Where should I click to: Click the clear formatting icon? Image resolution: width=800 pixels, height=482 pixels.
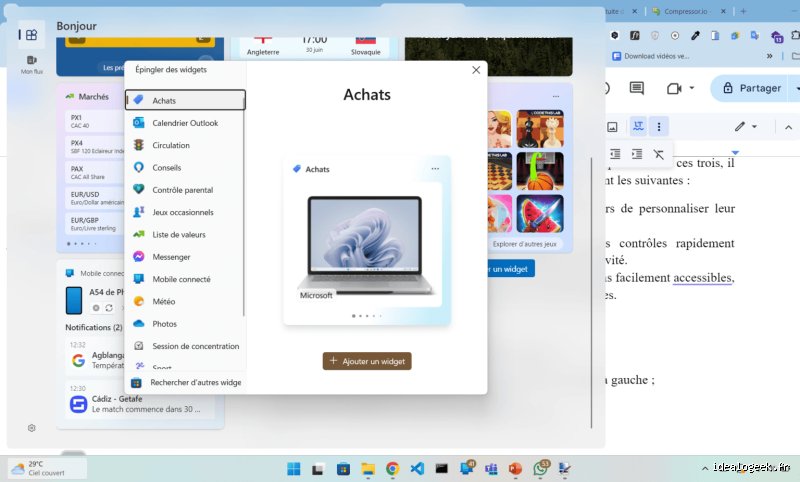tap(659, 154)
